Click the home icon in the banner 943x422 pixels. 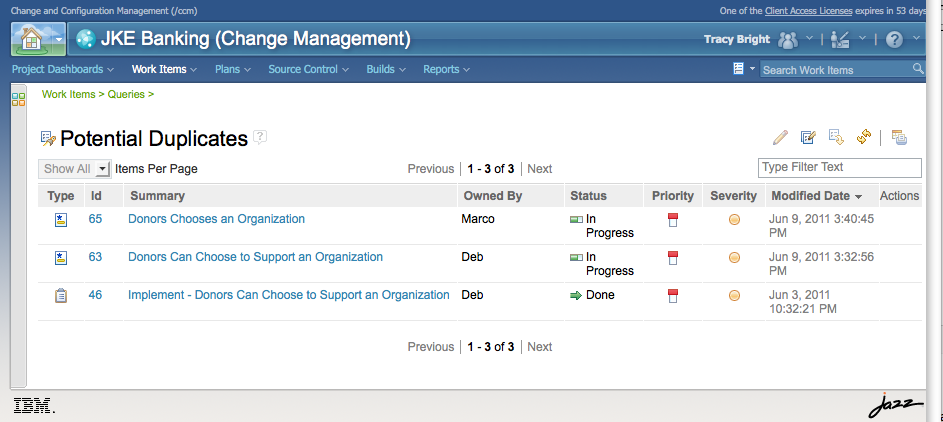pos(32,39)
